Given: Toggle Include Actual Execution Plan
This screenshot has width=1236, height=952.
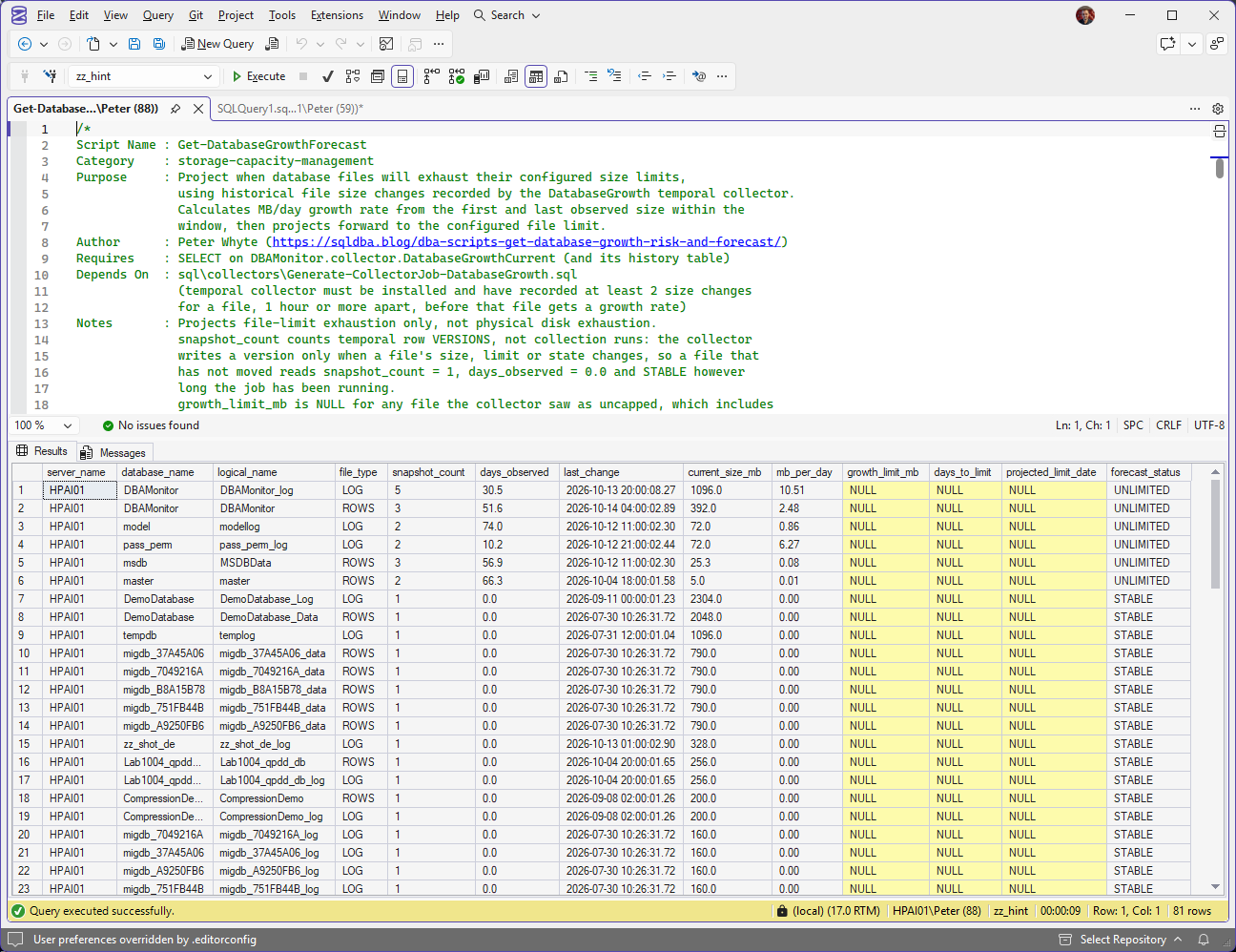Looking at the screenshot, I should pyautogui.click(x=432, y=76).
